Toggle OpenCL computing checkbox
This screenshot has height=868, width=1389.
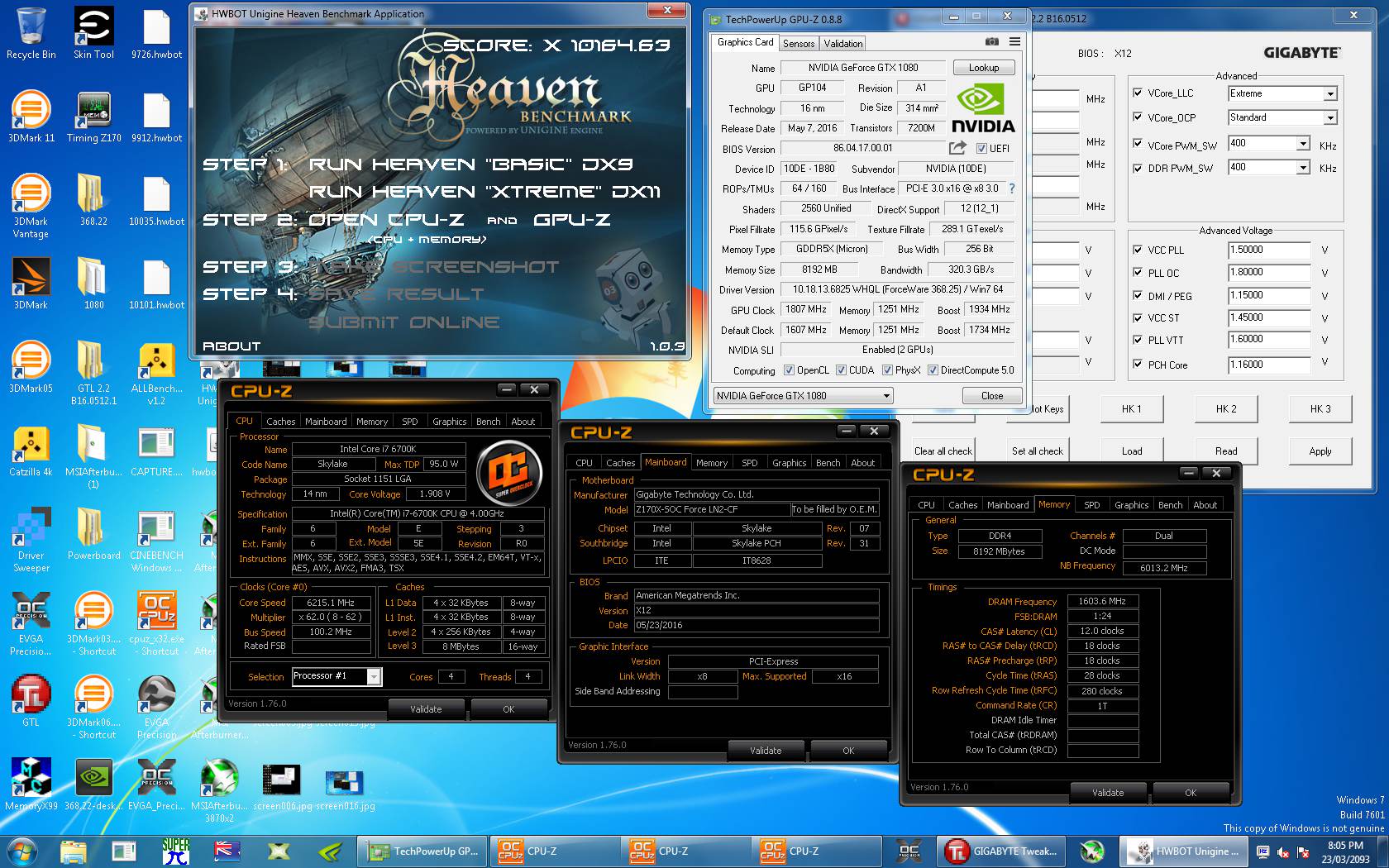pyautogui.click(x=789, y=370)
